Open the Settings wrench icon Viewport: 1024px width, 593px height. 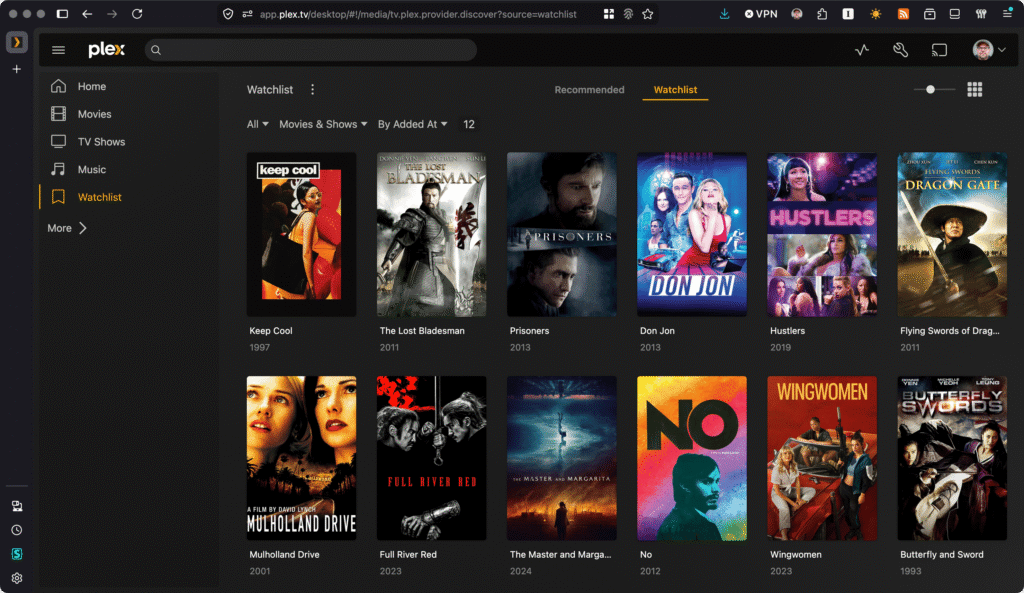901,50
